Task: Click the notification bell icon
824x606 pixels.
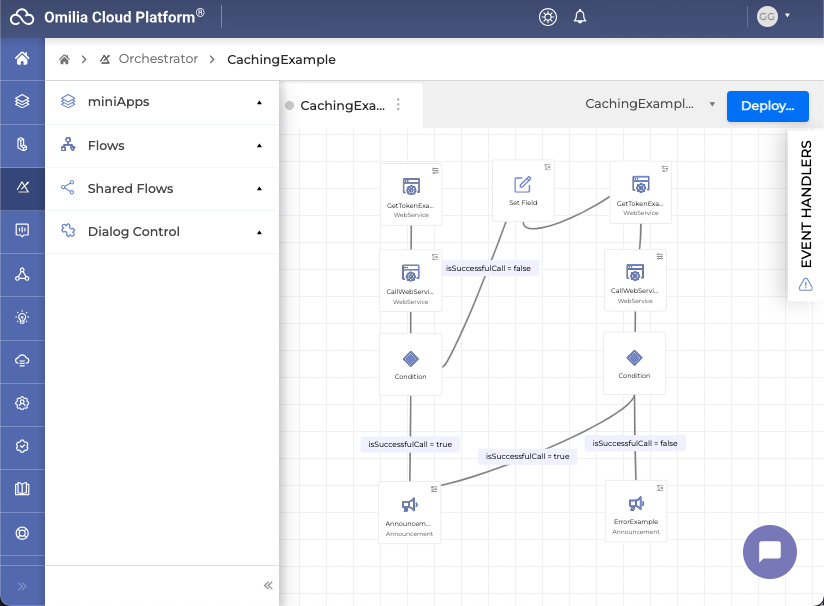Action: [580, 17]
